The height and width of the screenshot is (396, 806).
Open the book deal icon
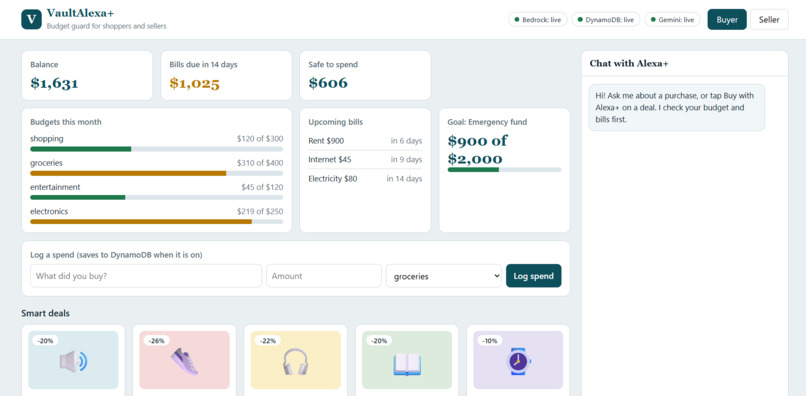407,364
